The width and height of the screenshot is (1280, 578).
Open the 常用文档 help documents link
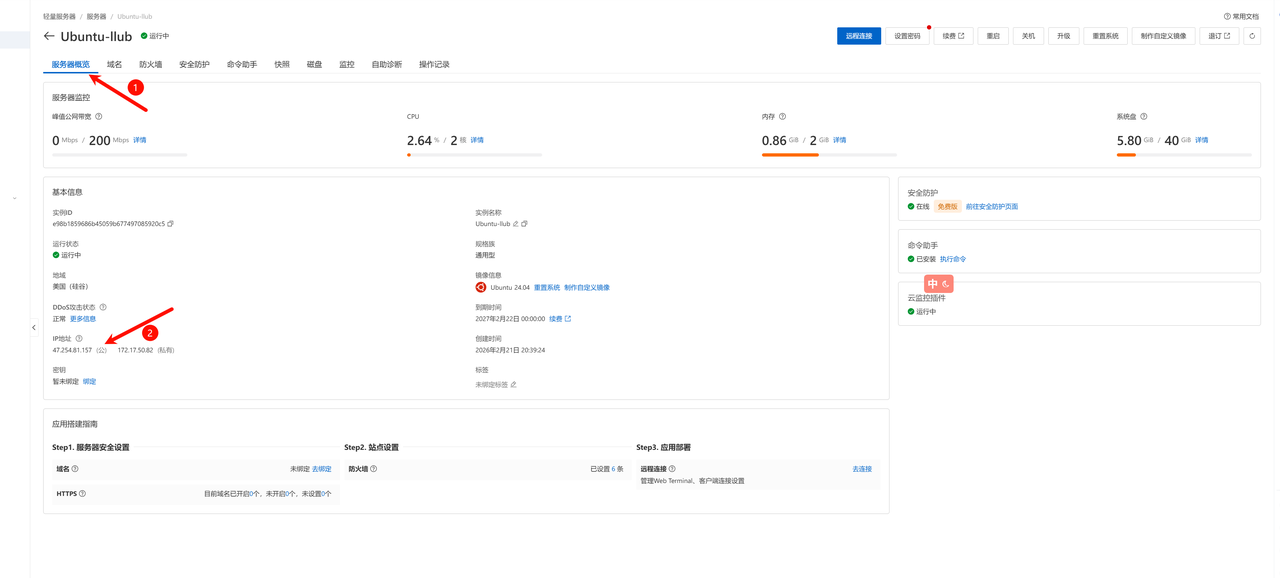pos(1241,17)
